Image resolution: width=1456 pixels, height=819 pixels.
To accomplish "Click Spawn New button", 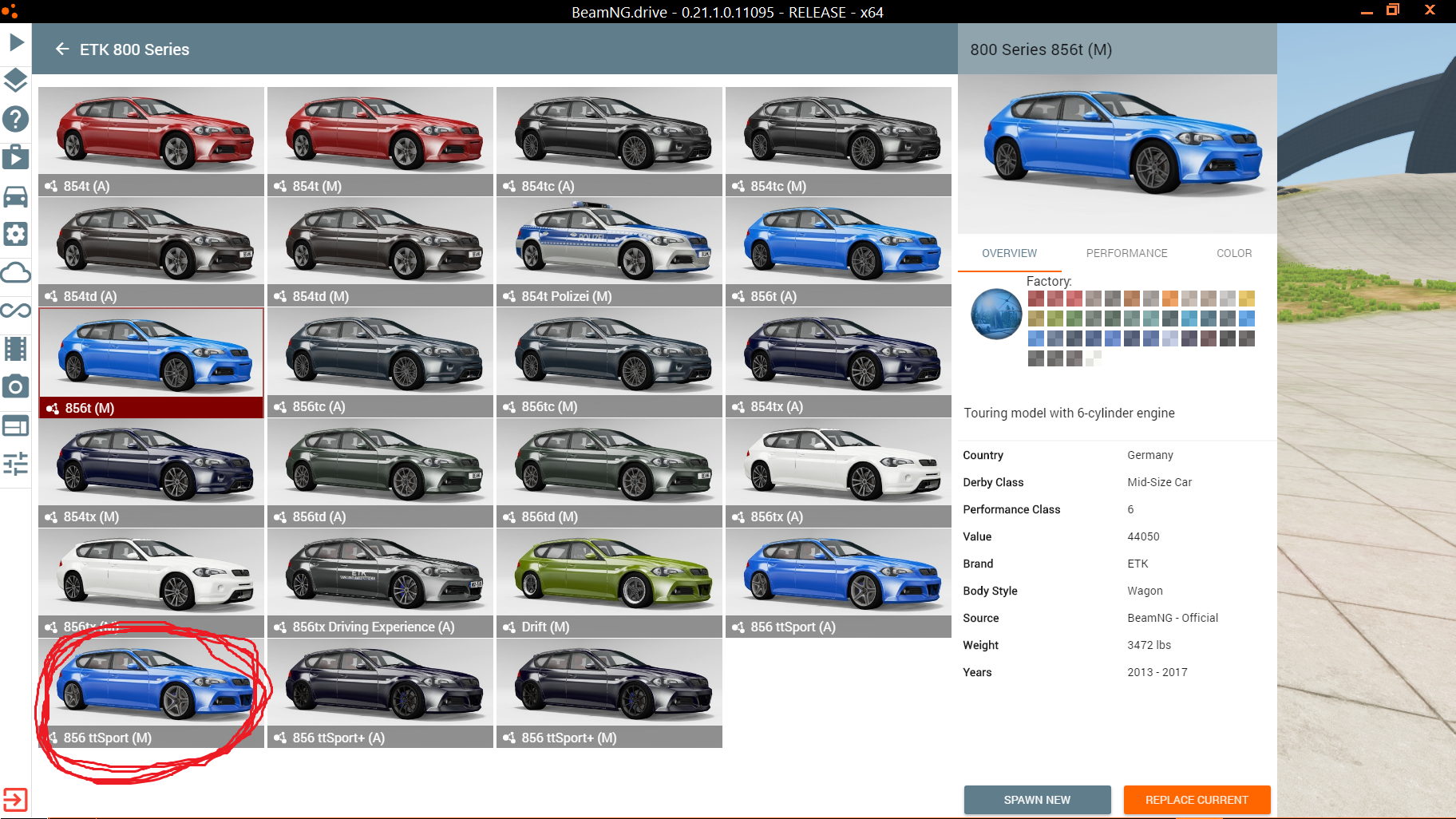I will coord(1037,800).
